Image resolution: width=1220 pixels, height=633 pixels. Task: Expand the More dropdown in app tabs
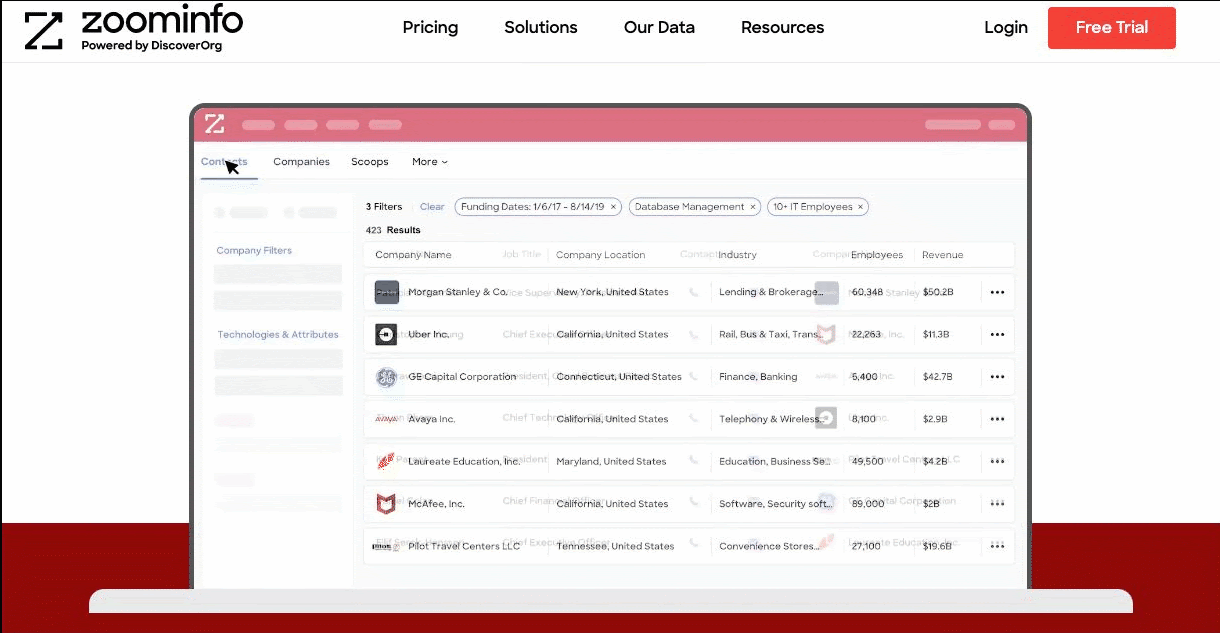click(430, 162)
